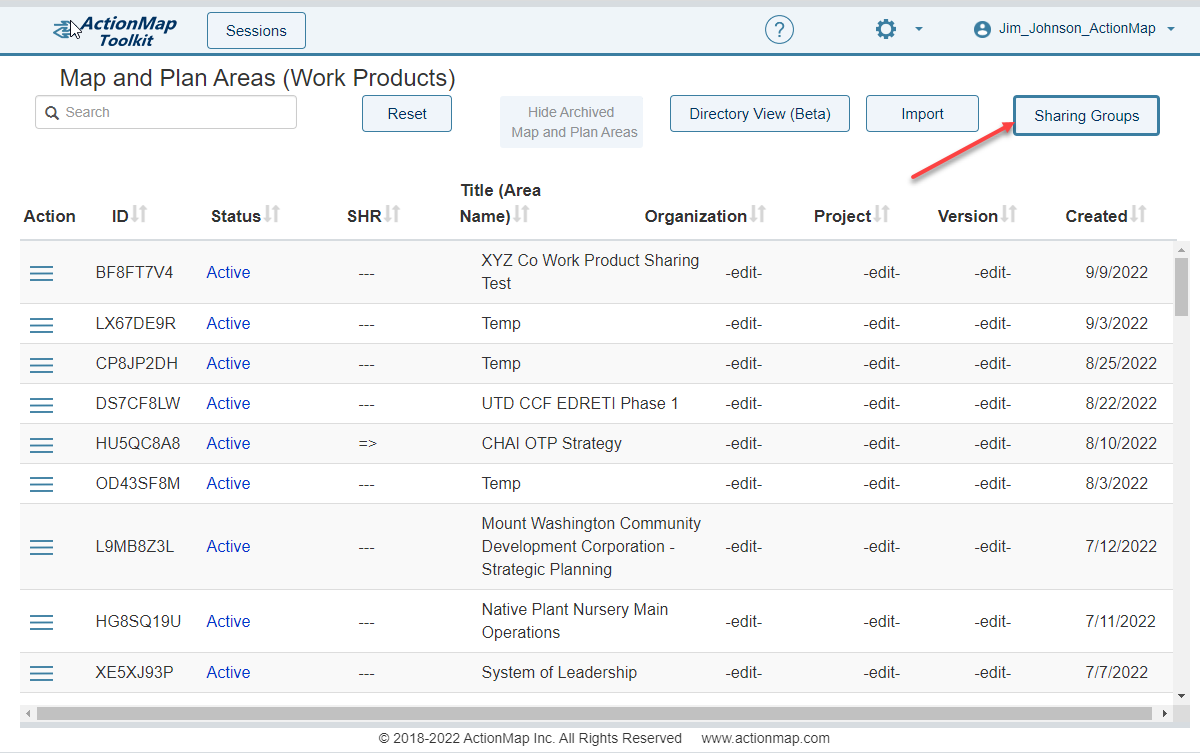This screenshot has width=1200, height=753.
Task: Select title 'CHAI OTP Strategy'
Action: tap(552, 444)
